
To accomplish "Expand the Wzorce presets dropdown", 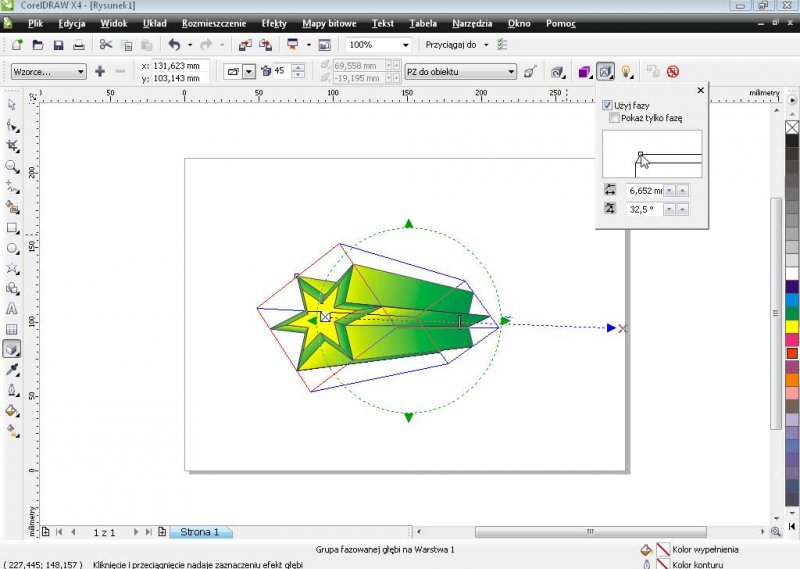I will point(80,72).
